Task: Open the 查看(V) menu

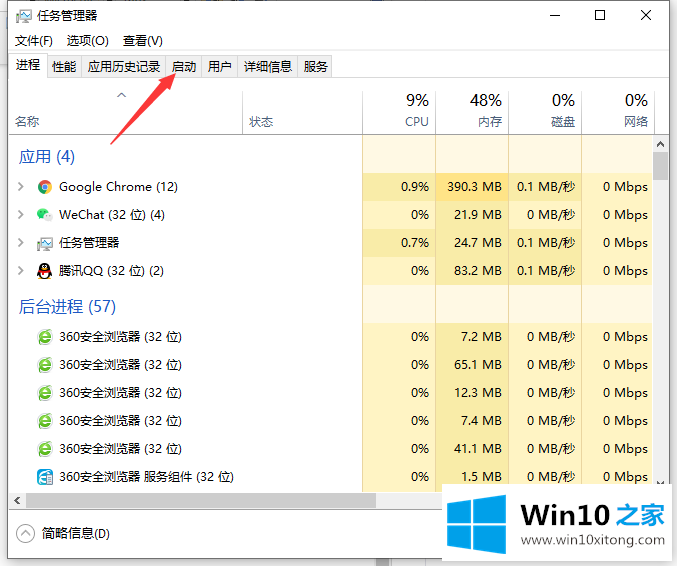Action: [142, 41]
